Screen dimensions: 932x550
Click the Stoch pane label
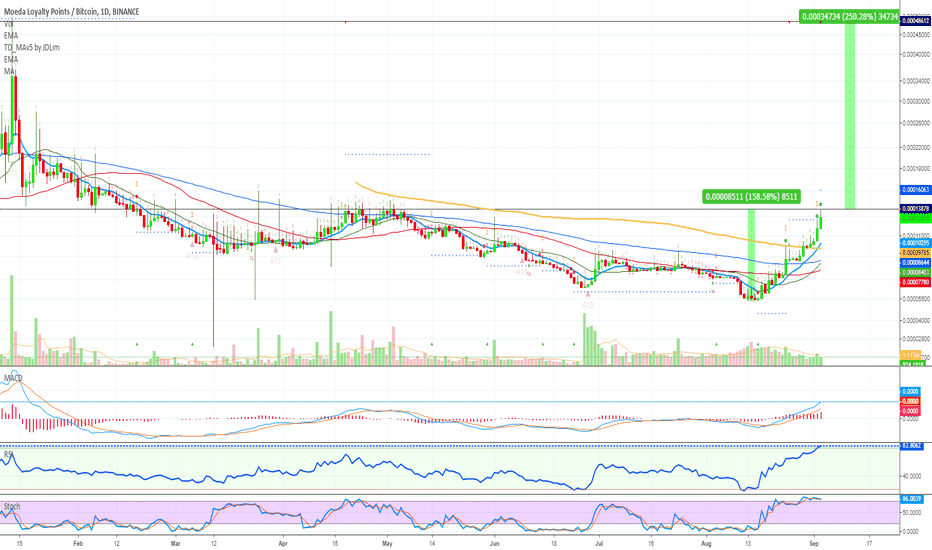point(12,506)
